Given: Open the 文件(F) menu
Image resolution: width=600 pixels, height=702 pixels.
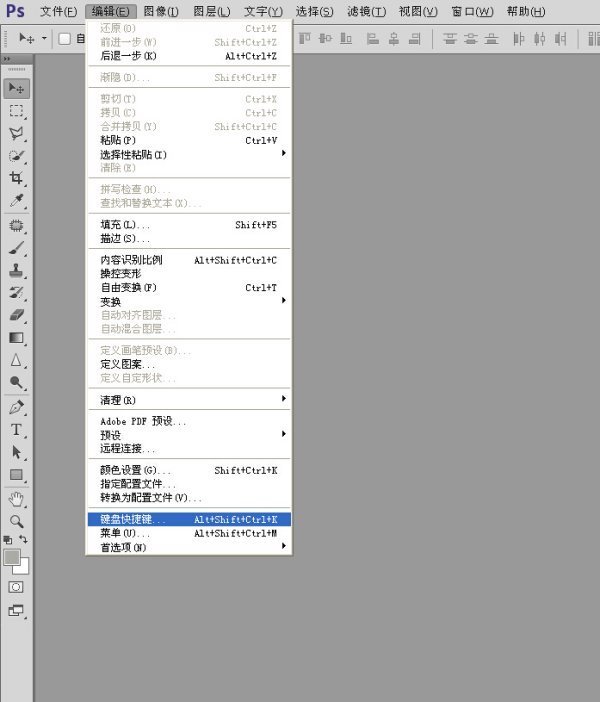Looking at the screenshot, I should click(x=58, y=12).
